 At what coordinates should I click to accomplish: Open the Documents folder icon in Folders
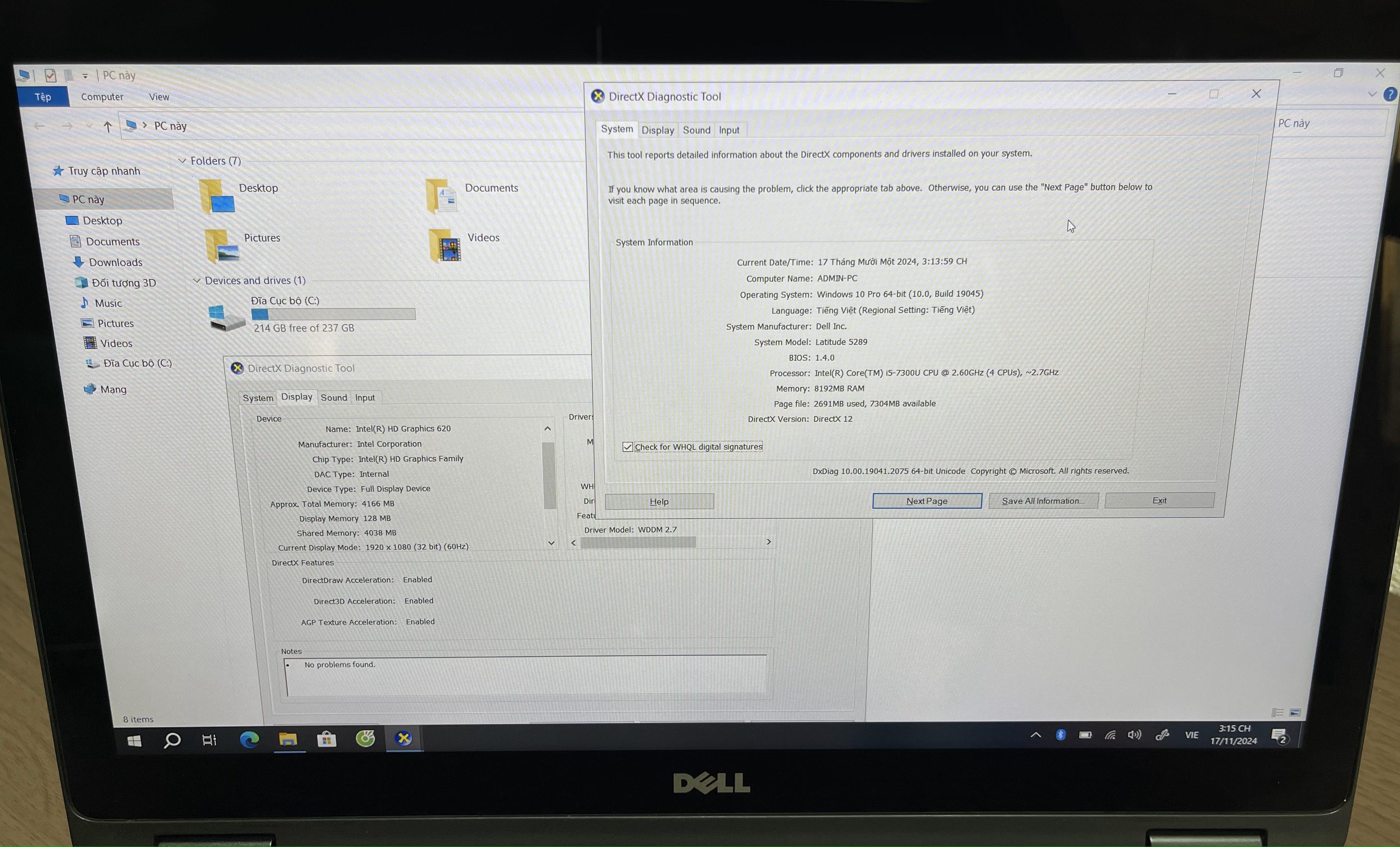(442, 197)
